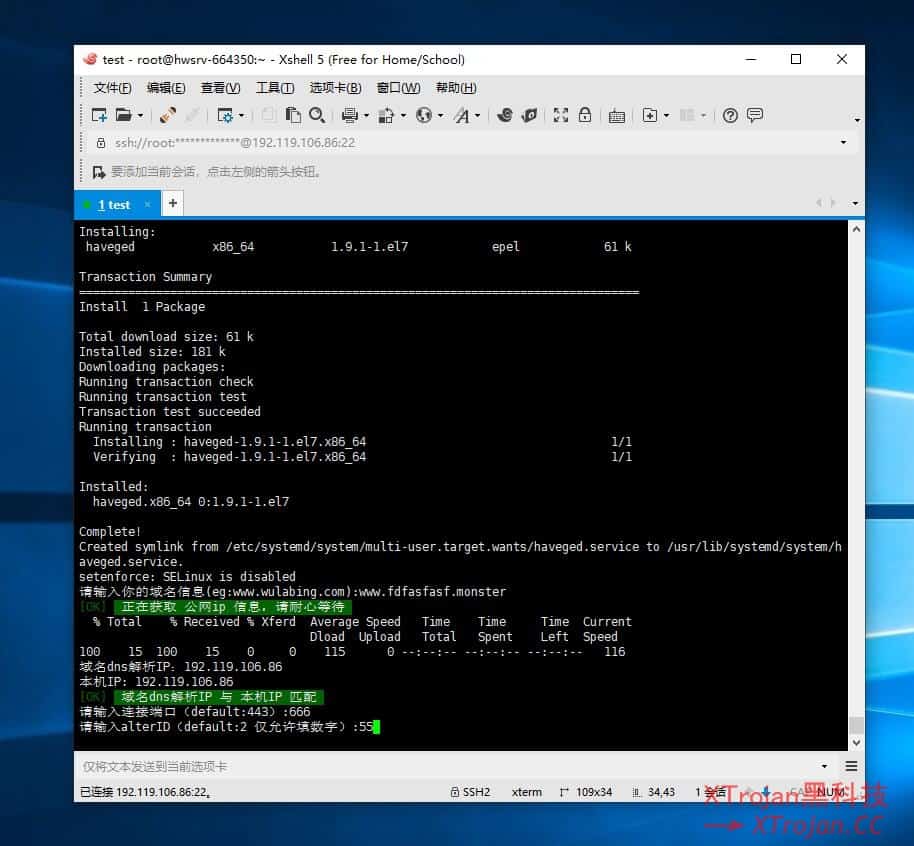Screen dimensions: 914x846
Task: Click the add-current-session arrow icon
Action: (x=99, y=172)
